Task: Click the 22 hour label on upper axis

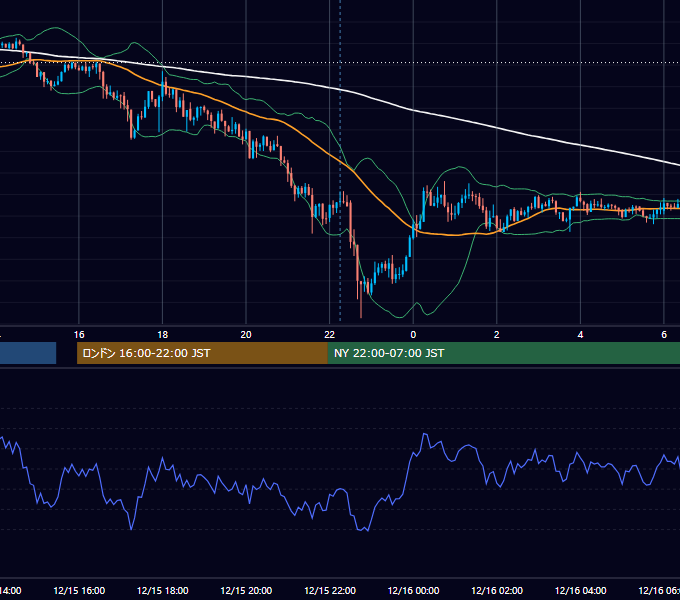Action: point(330,335)
